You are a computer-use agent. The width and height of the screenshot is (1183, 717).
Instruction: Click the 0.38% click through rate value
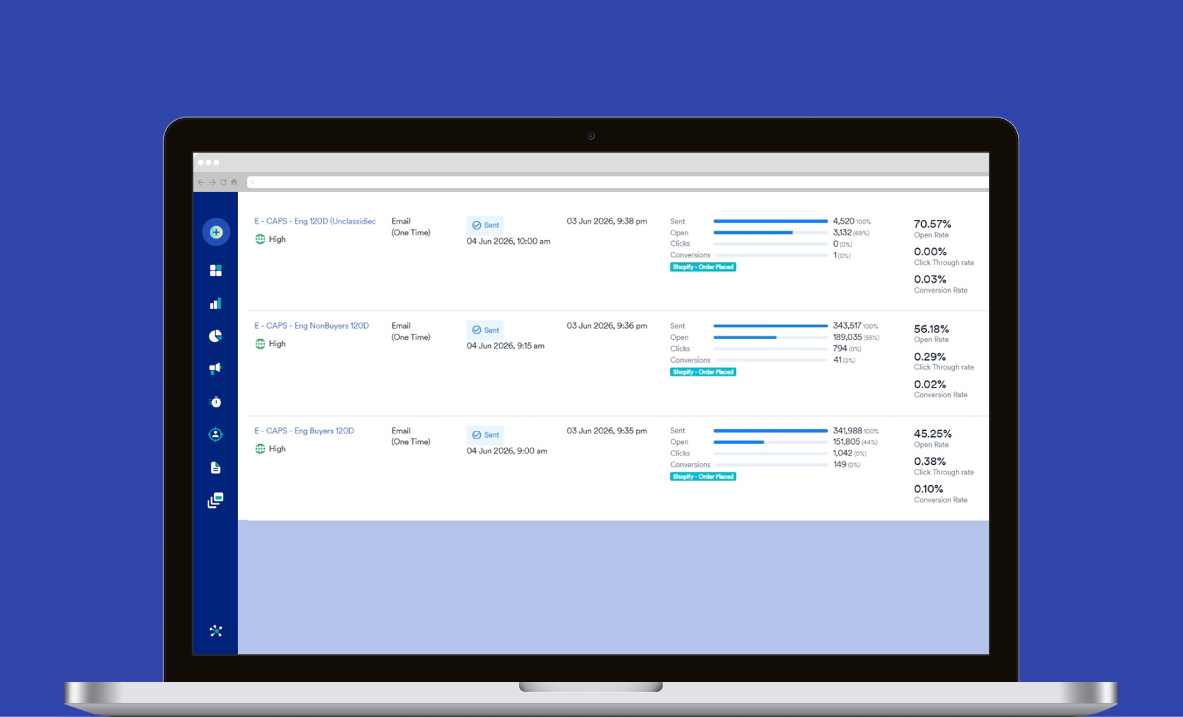click(x=930, y=462)
